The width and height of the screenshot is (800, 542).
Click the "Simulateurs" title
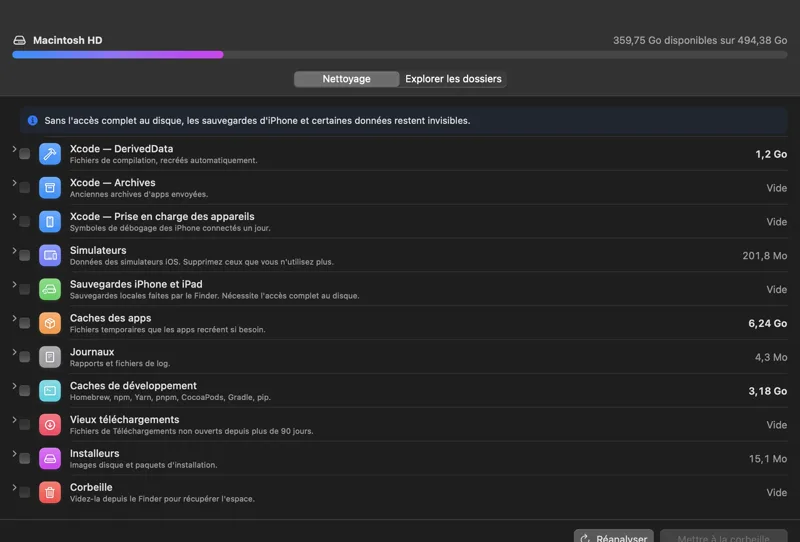tap(98, 251)
